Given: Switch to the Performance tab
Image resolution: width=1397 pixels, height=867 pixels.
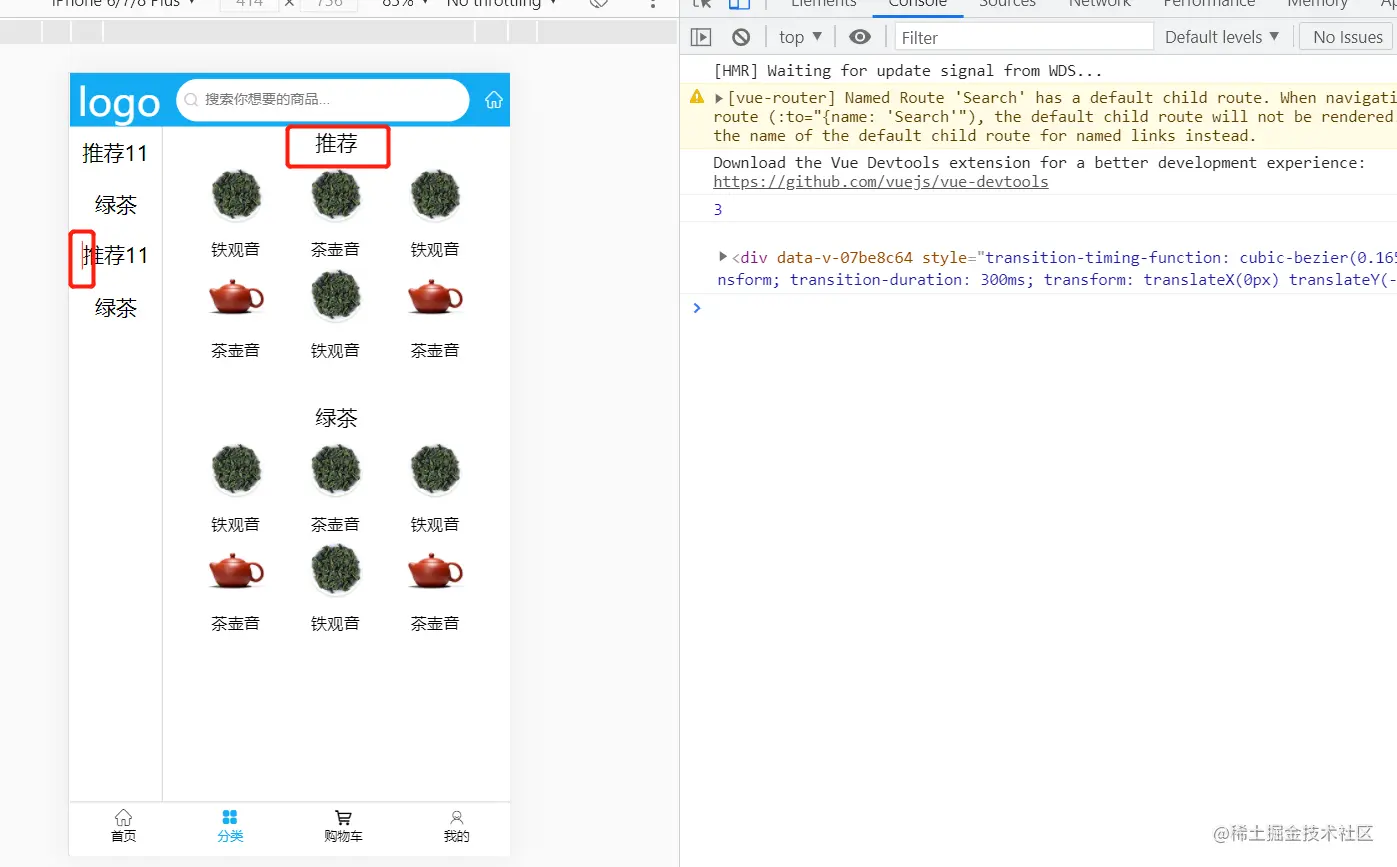Looking at the screenshot, I should coord(1209,4).
